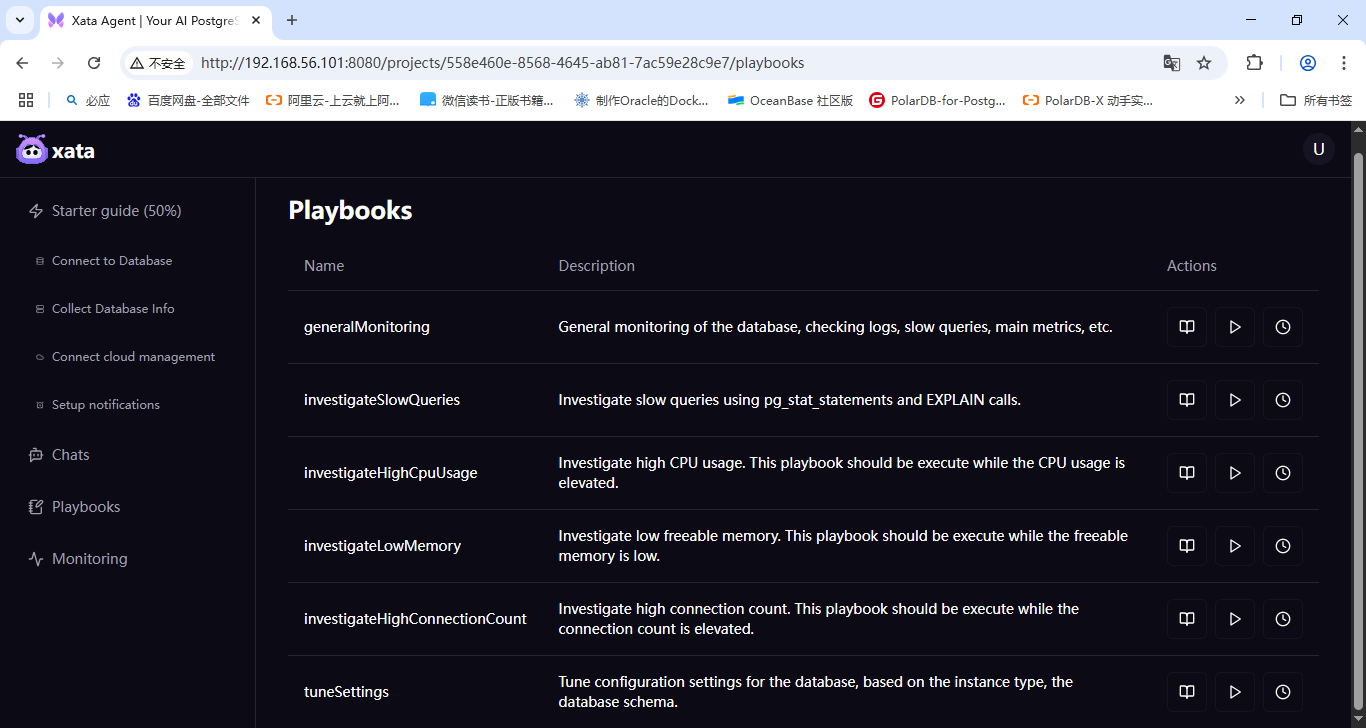Viewport: 1366px width, 728px height.
Task: Open the Chats section in the sidebar
Action: 68,454
